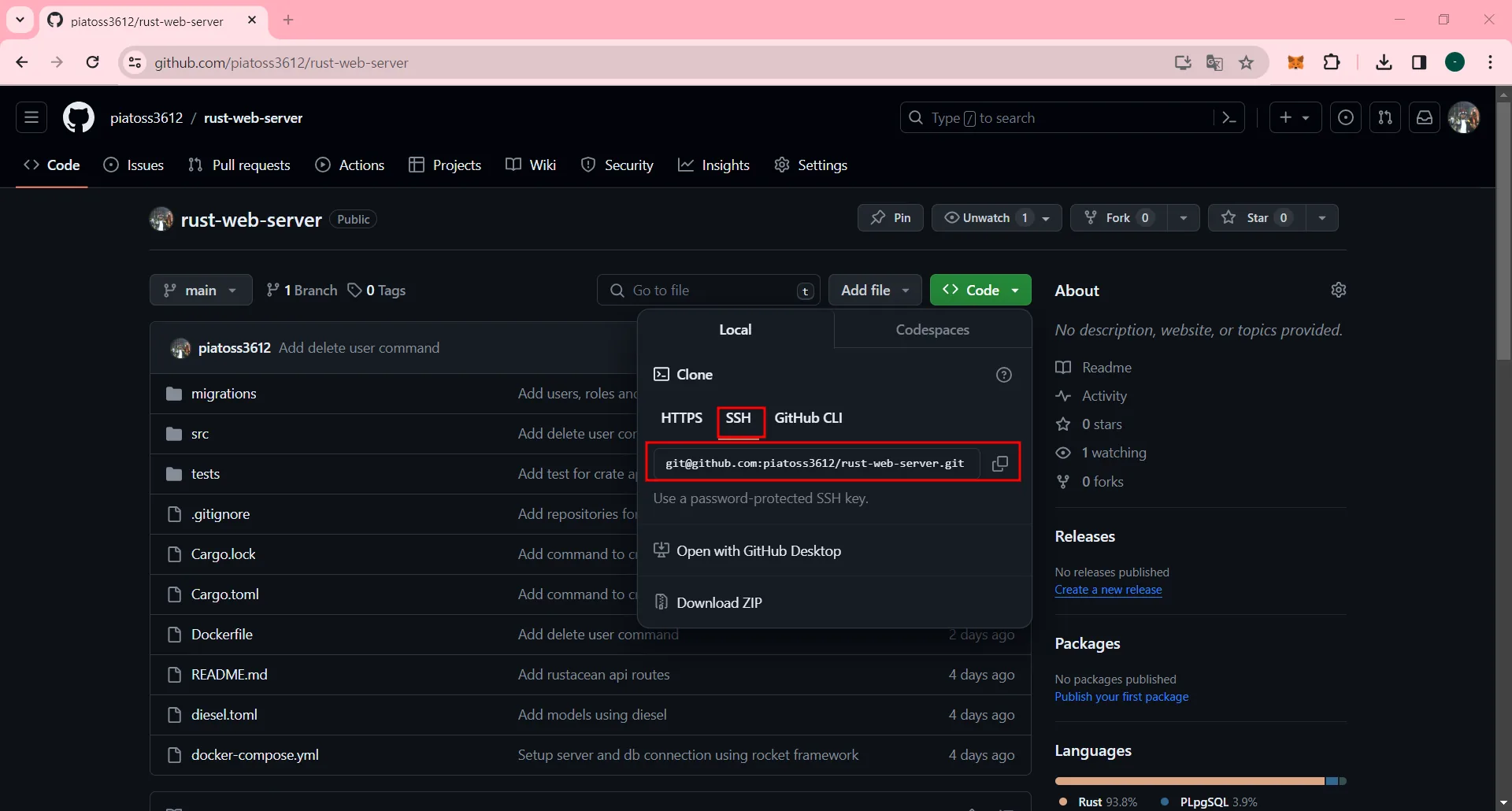Viewport: 1512px width, 811px height.
Task: Expand the create new plus dropdown
Action: pyautogui.click(x=1295, y=118)
